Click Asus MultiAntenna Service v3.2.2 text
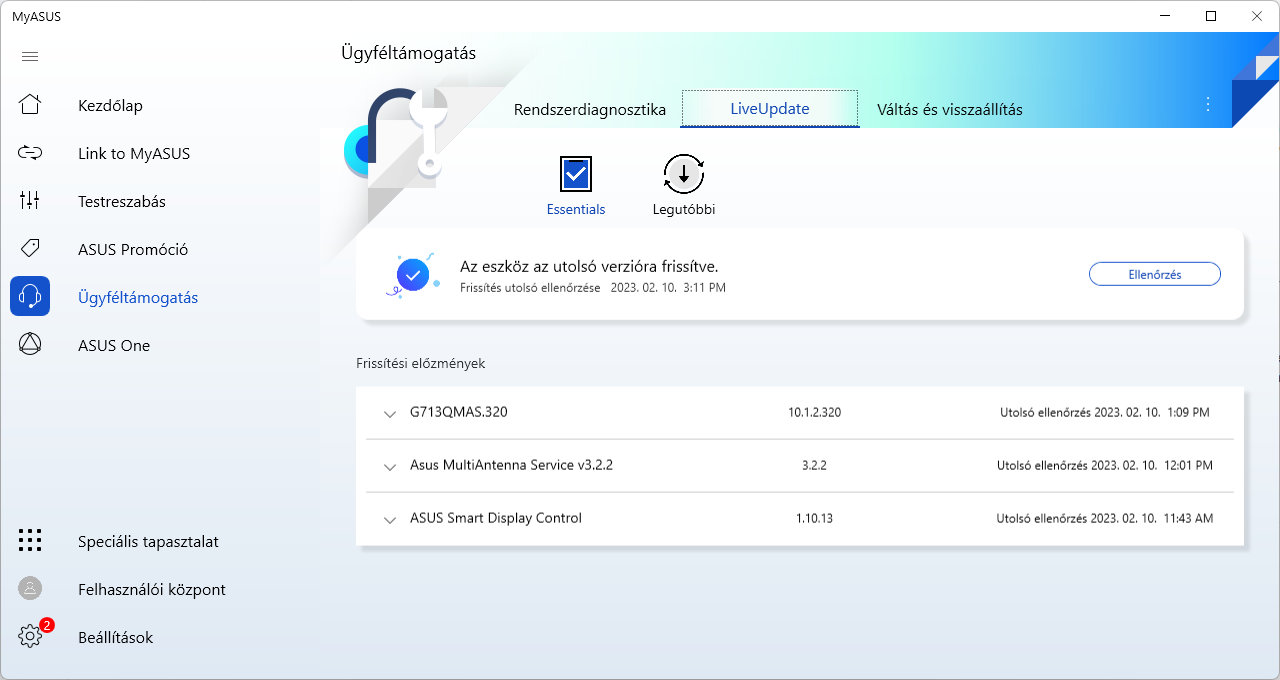The width and height of the screenshot is (1280, 680). (511, 465)
